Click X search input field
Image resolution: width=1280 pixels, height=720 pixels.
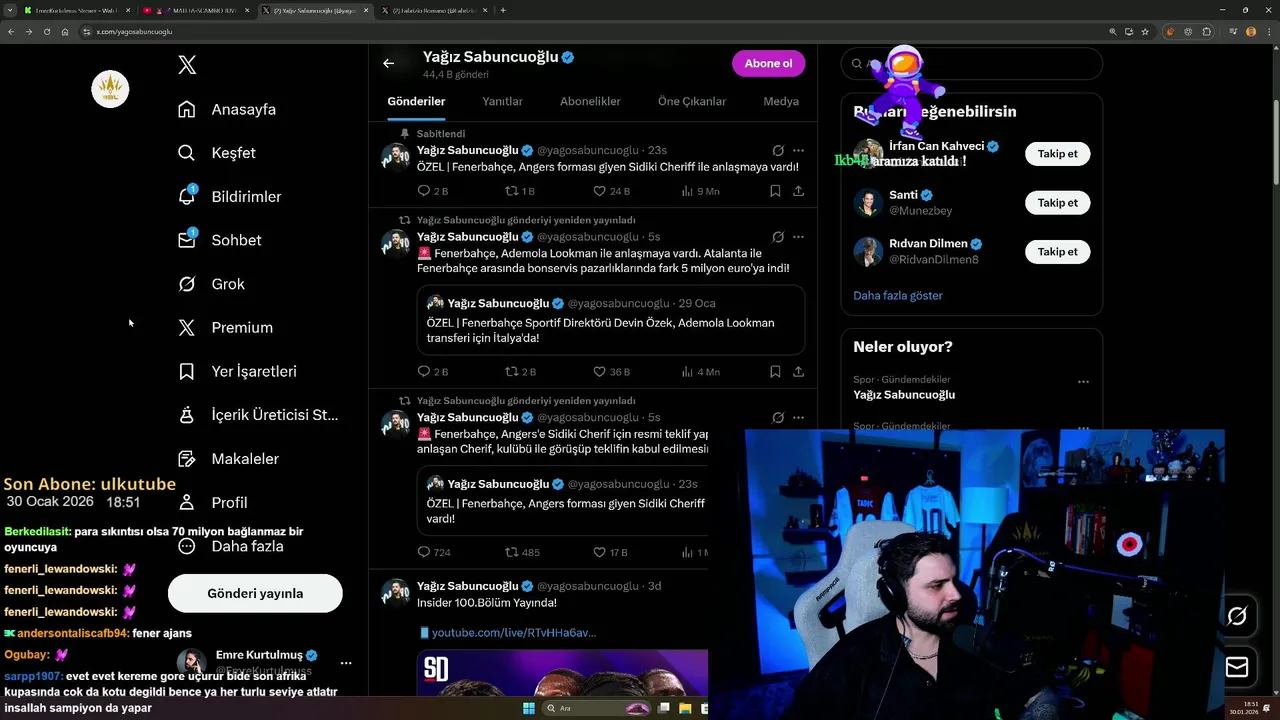point(971,63)
